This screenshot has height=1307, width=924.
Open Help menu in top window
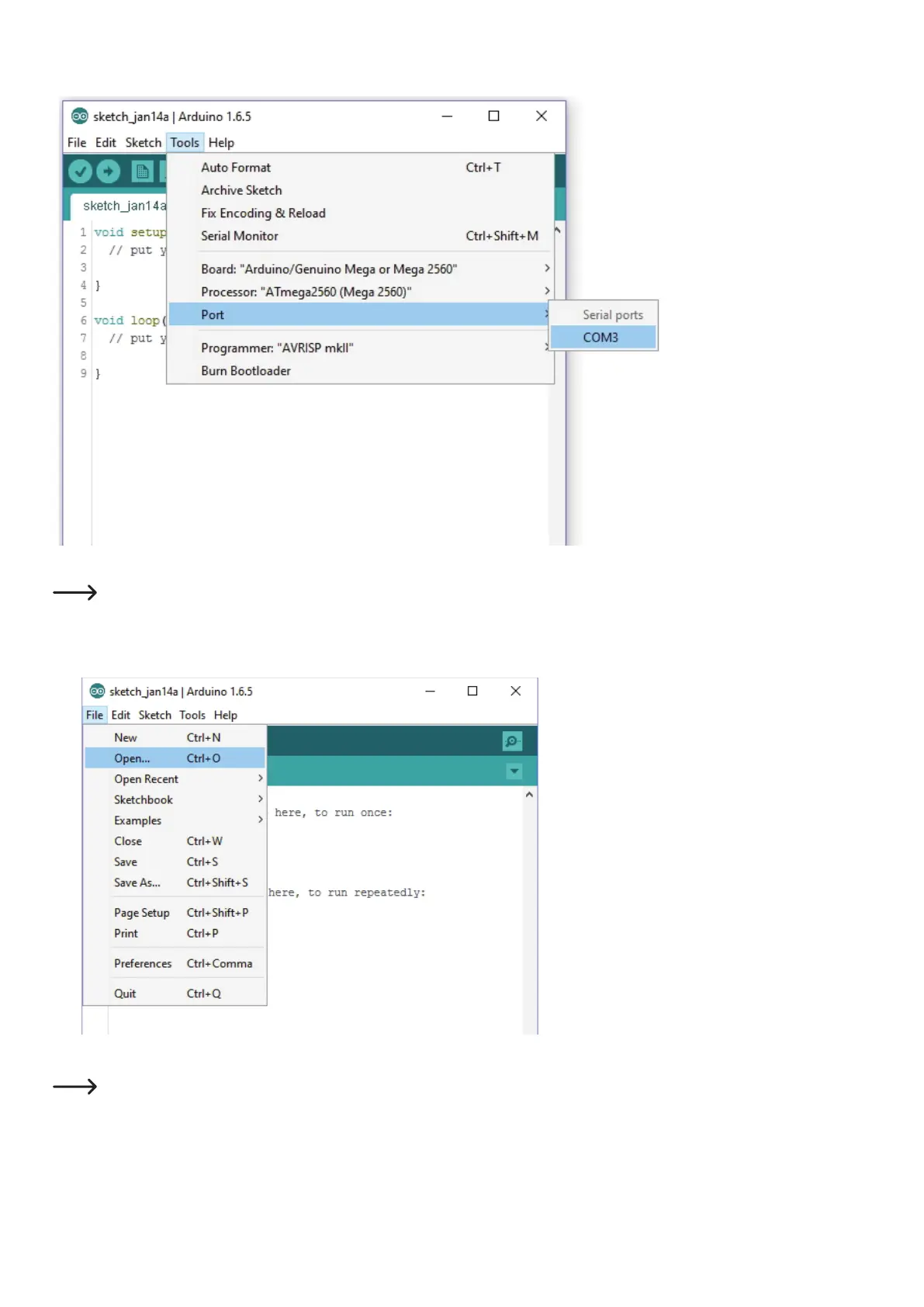(221, 143)
